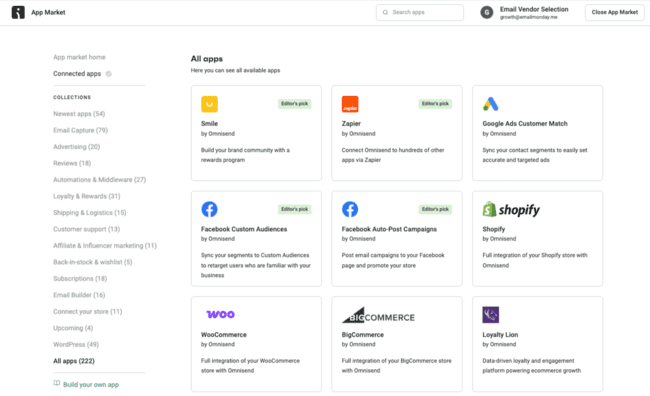Click the Connected apps status icon
This screenshot has width=650, height=396.
click(x=109, y=74)
